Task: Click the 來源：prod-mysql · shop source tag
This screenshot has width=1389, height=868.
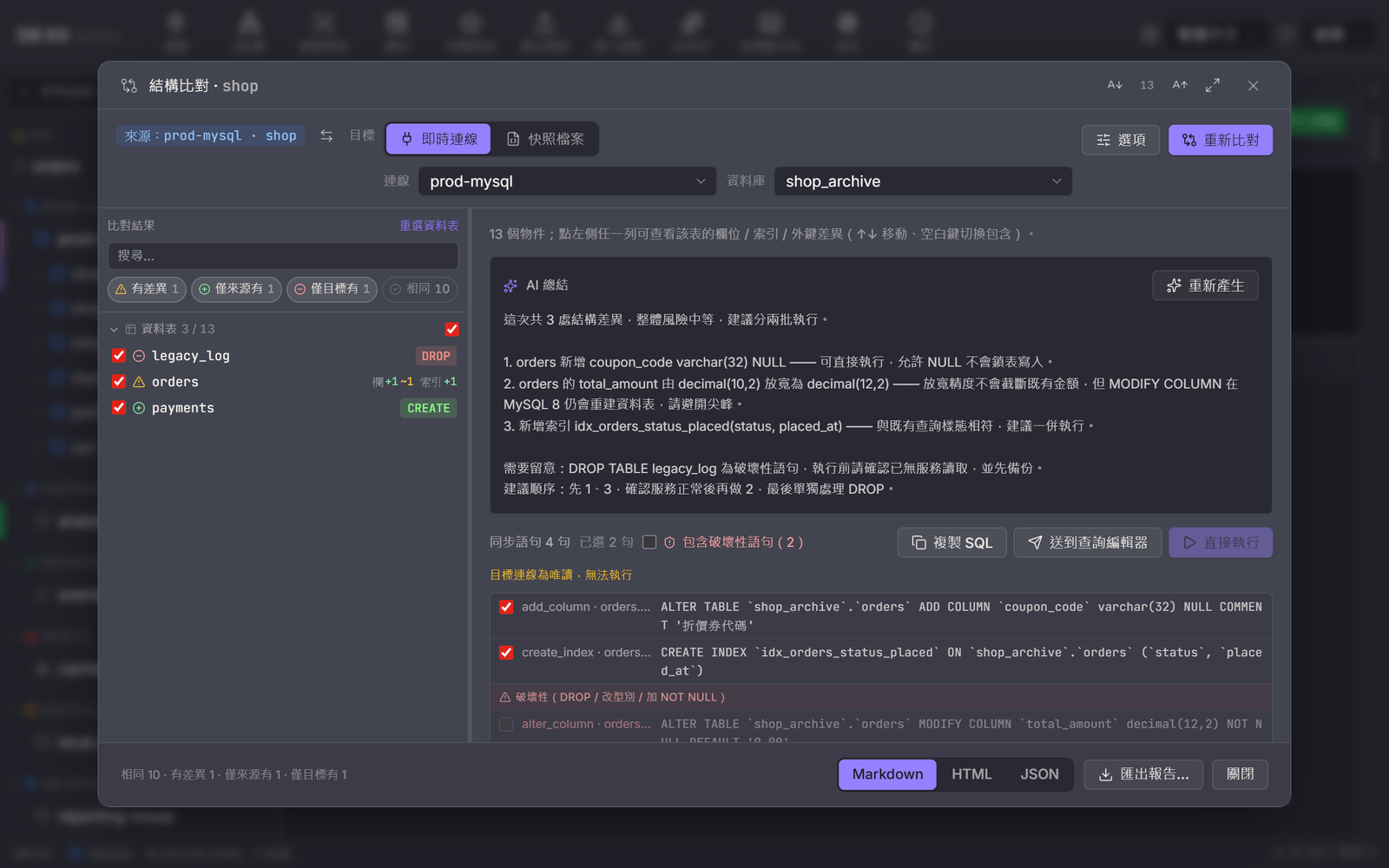Action: click(x=210, y=135)
